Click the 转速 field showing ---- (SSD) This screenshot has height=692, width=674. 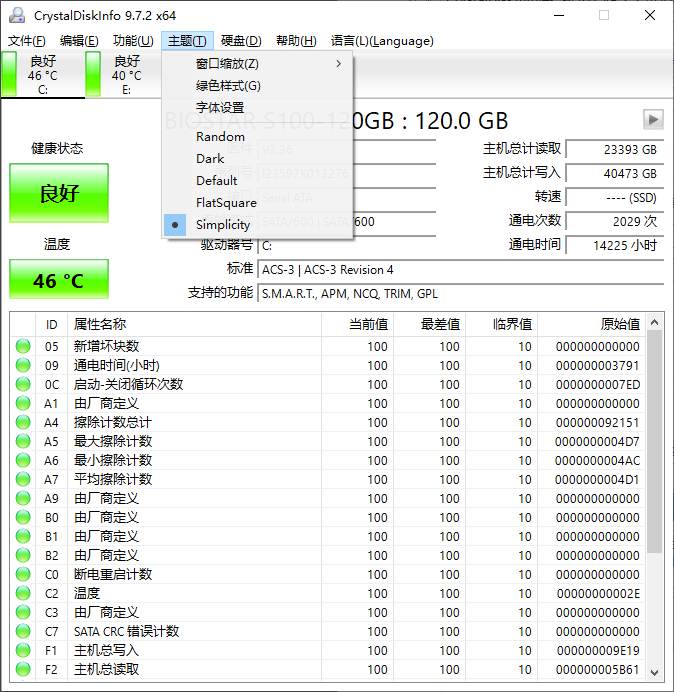point(615,197)
